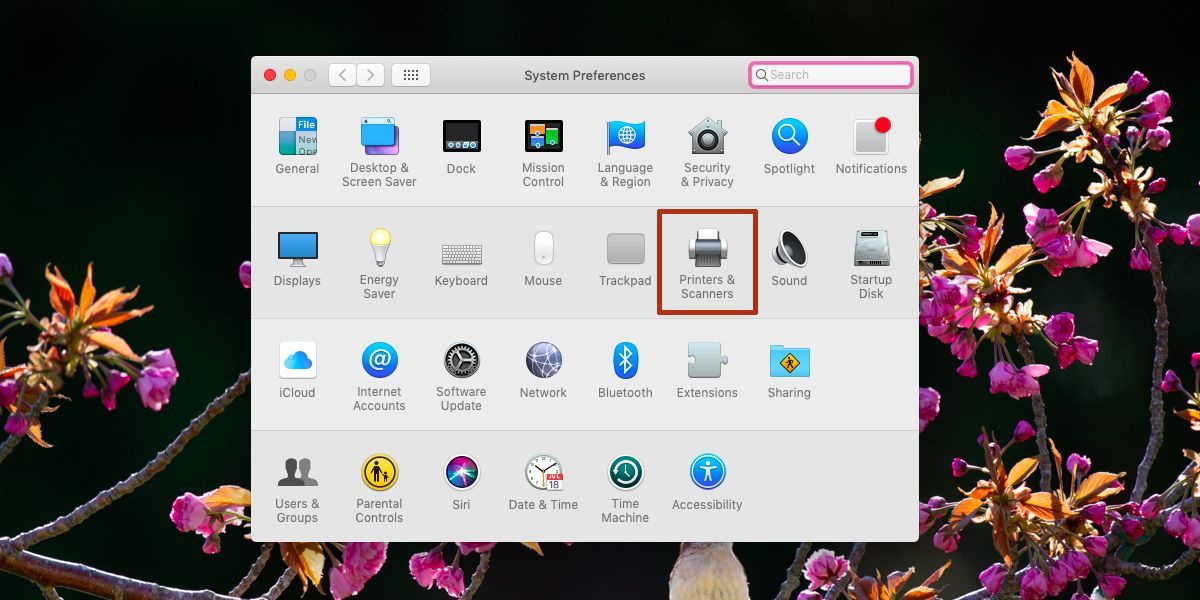
Task: Open Printers & Scanners pane
Action: pos(707,264)
